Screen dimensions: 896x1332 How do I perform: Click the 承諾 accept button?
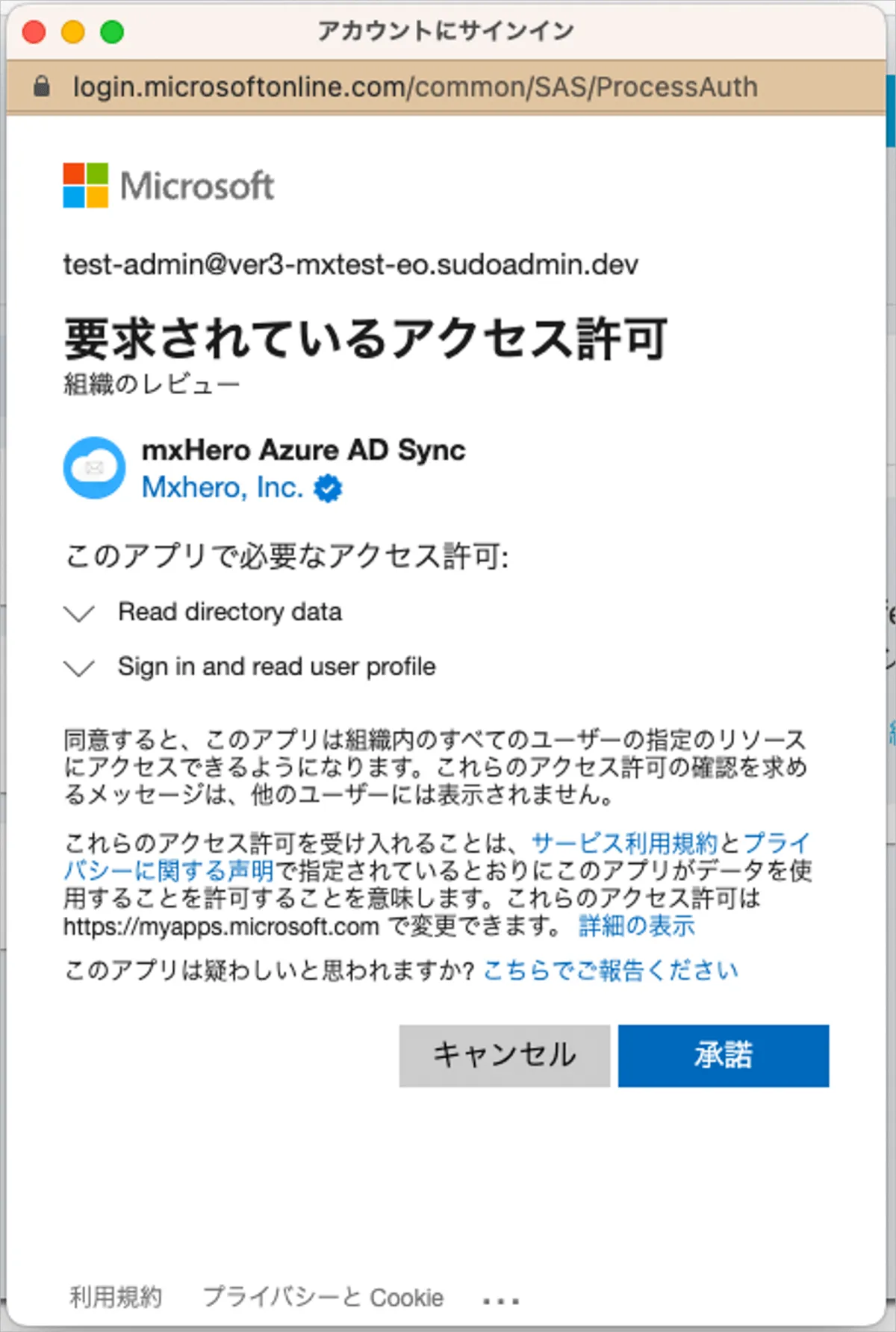pyautogui.click(x=723, y=1055)
